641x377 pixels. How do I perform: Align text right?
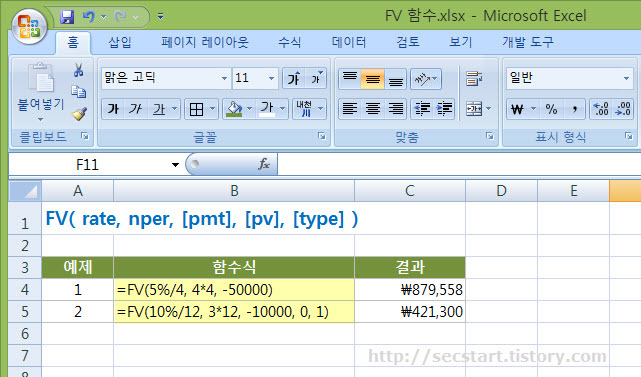[x=395, y=109]
